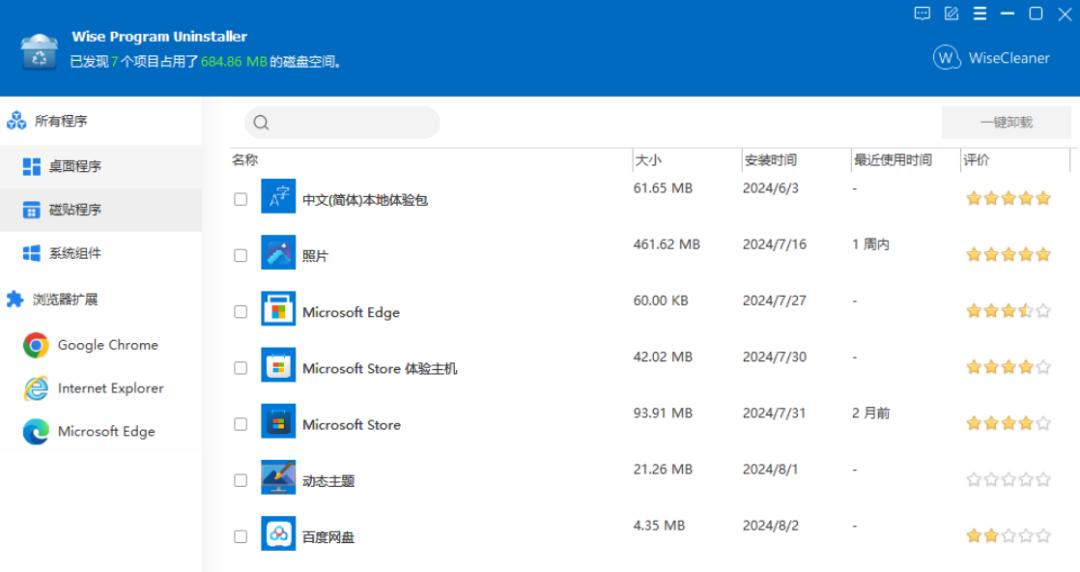Focus the search input field
The height and width of the screenshot is (572, 1080).
click(x=342, y=122)
